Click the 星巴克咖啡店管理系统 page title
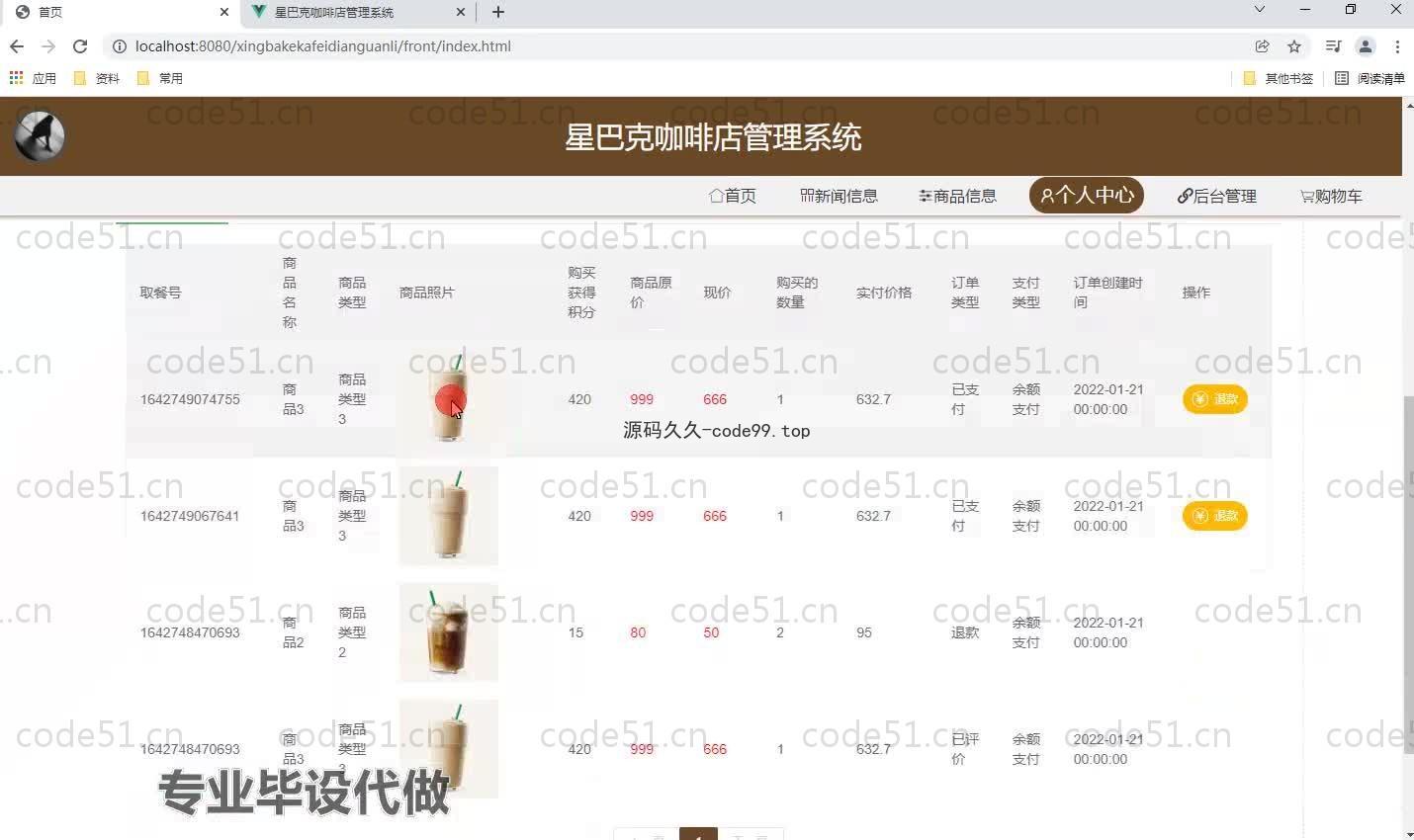The image size is (1414, 840). coord(713,137)
